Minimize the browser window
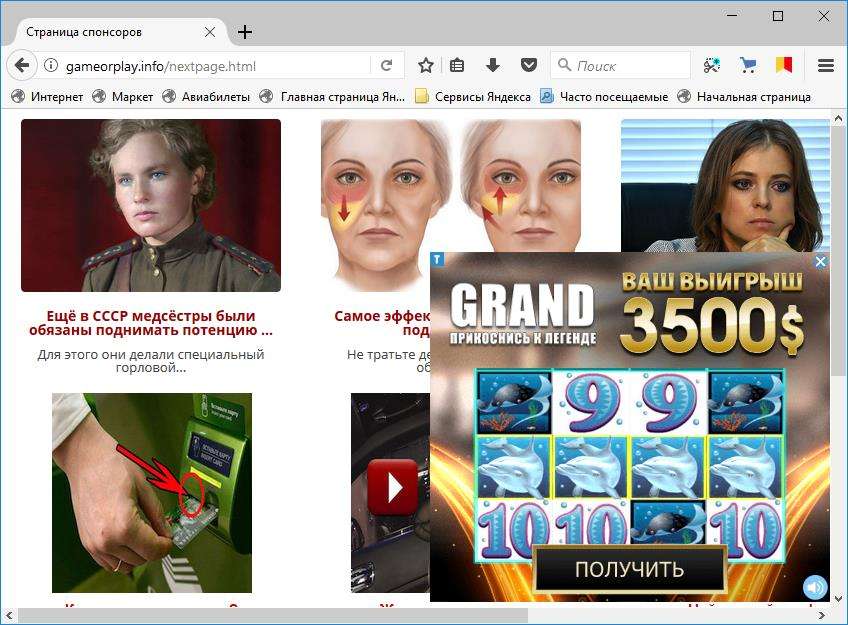 pos(732,16)
